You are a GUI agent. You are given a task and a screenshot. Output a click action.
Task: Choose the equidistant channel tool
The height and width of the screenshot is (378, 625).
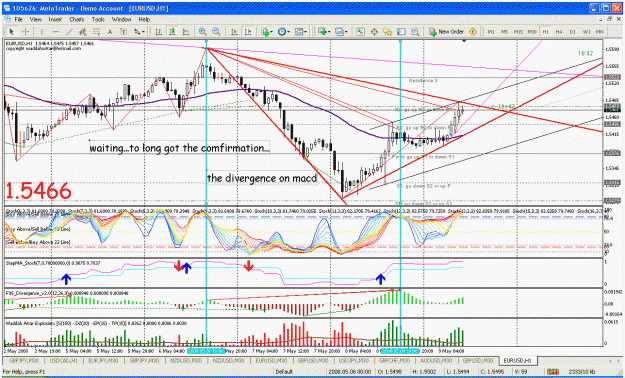[x=83, y=32]
